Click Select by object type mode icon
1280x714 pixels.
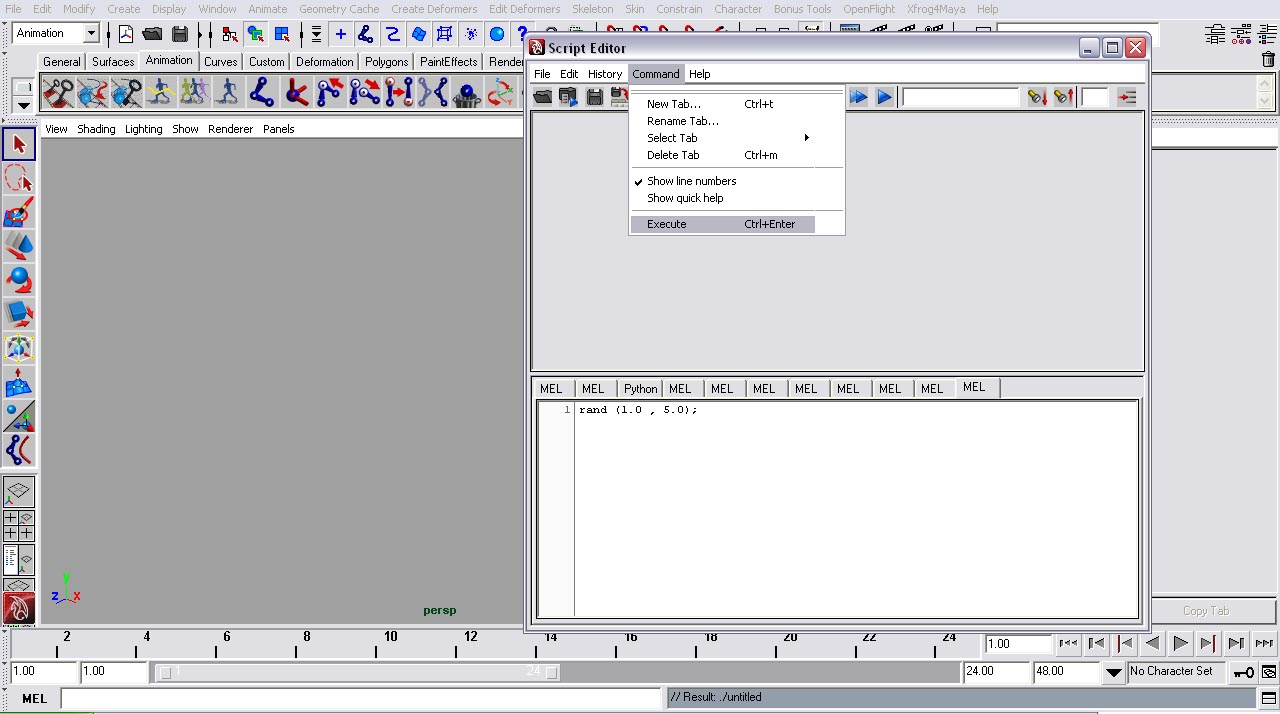pos(256,34)
